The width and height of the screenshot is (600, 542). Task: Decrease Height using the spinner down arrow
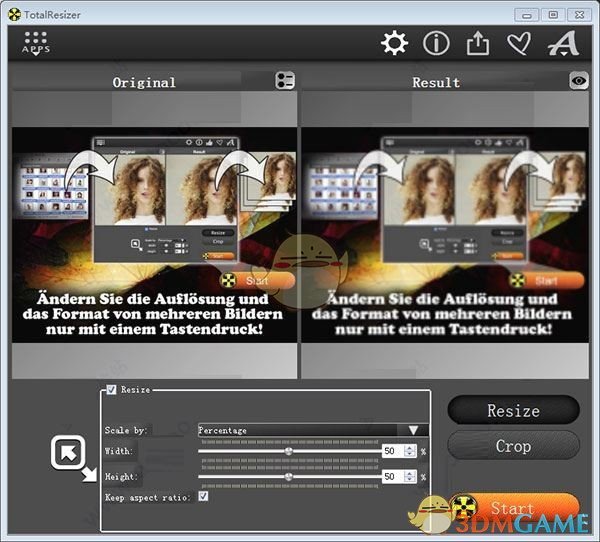point(410,480)
